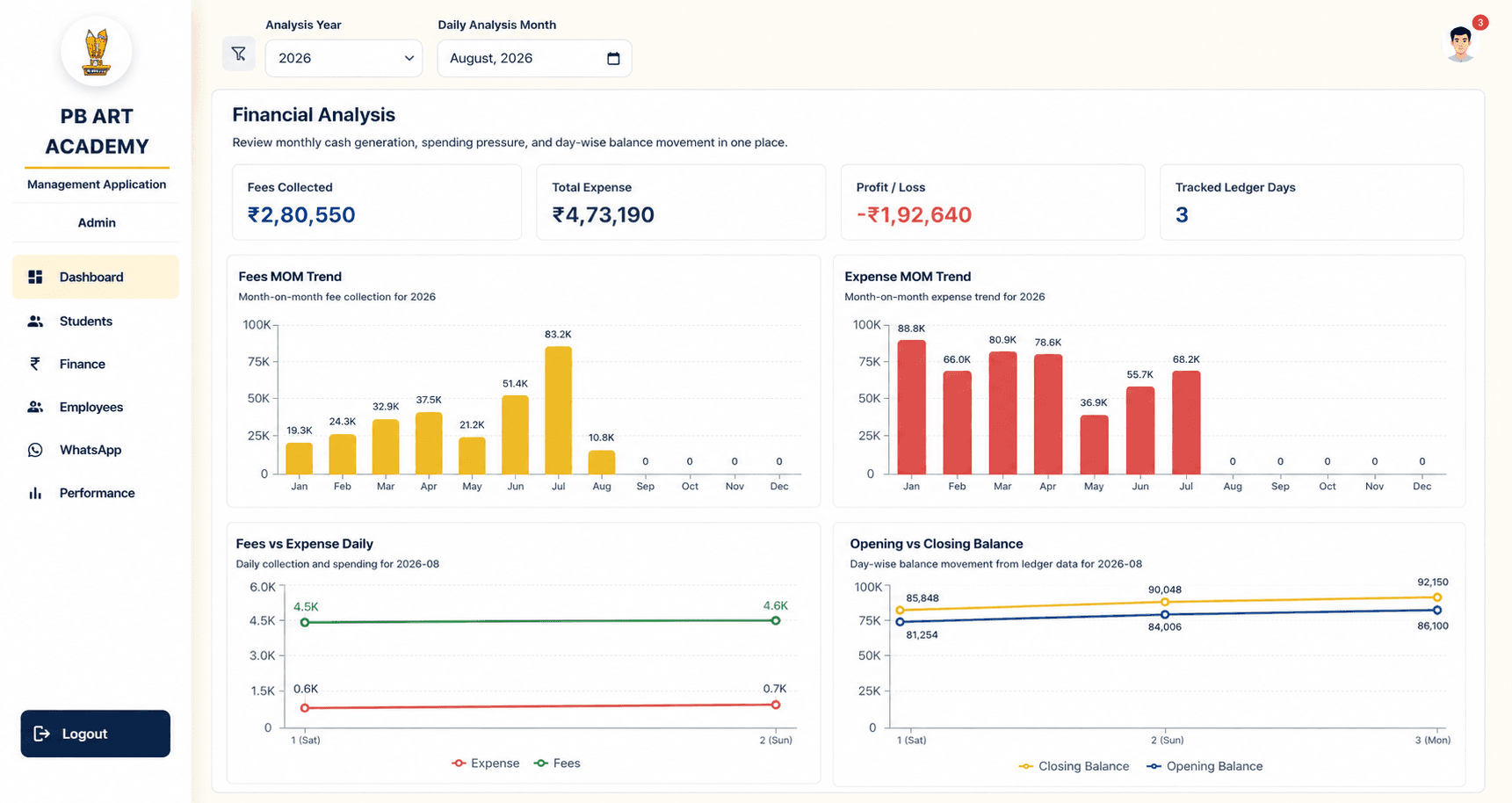Click the Logout arrow icon
Screen dimensions: 1512x803
(41, 734)
